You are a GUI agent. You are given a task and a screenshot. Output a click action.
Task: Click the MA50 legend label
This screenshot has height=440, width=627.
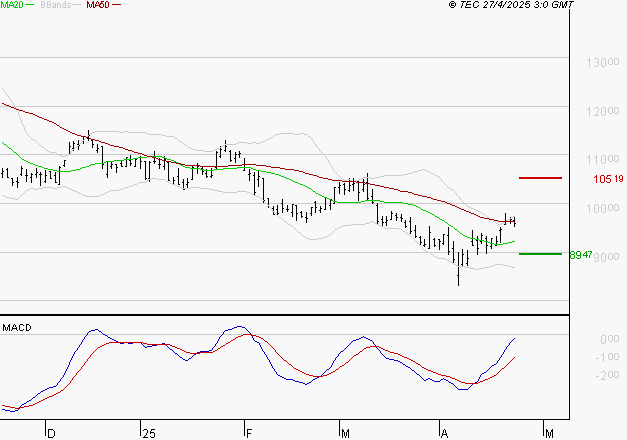tap(97, 6)
